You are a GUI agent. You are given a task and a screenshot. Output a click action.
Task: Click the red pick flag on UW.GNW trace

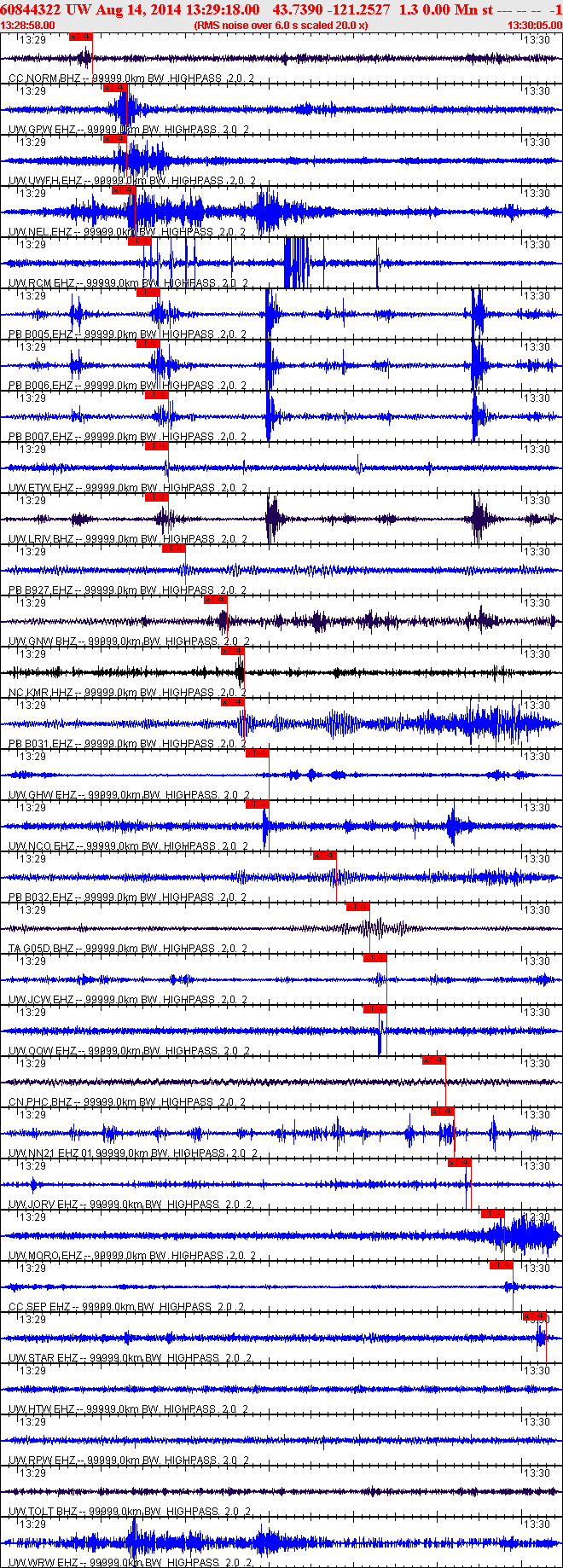216,600
